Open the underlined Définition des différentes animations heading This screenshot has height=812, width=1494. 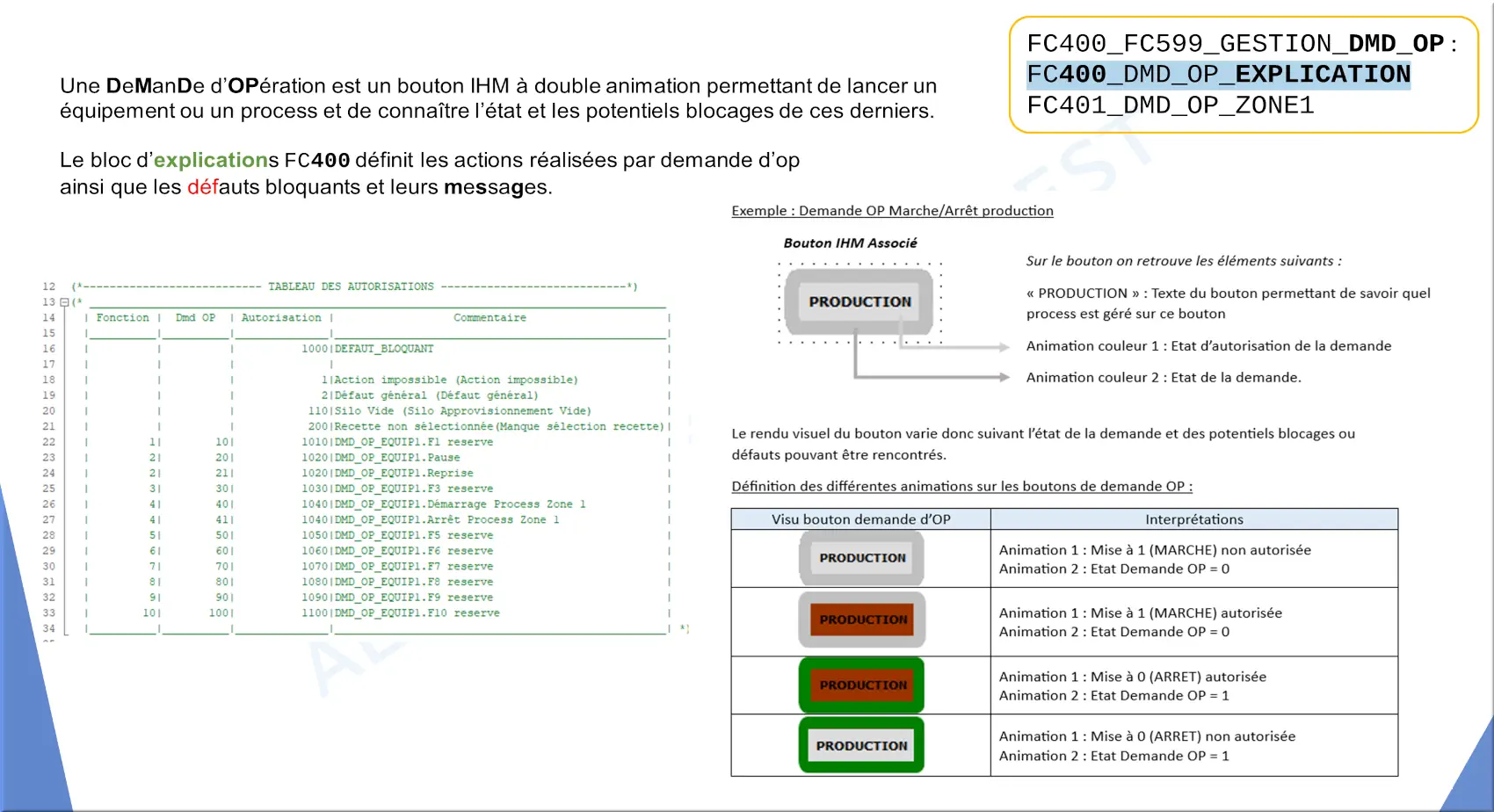[961, 486]
